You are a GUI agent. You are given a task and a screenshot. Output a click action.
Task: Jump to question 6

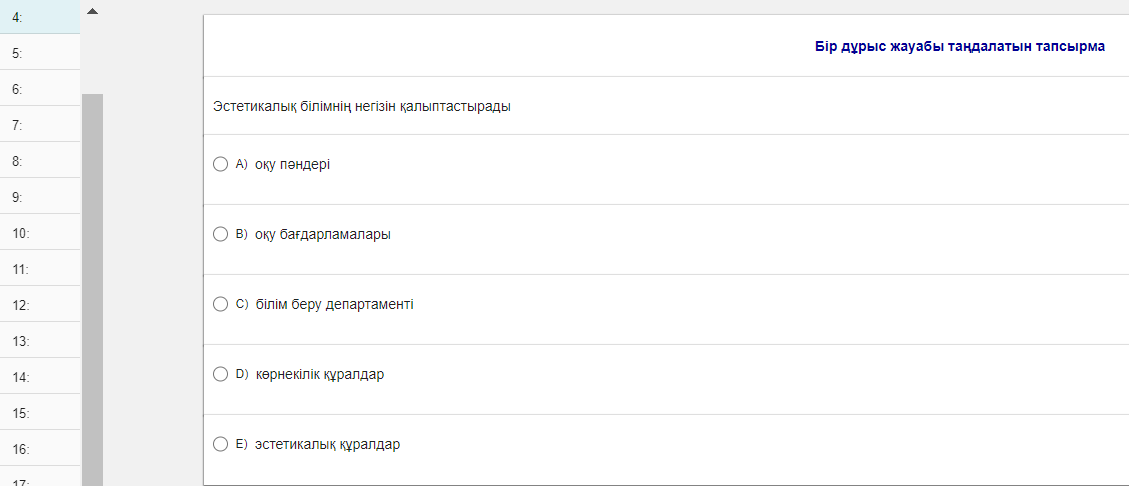coord(40,89)
